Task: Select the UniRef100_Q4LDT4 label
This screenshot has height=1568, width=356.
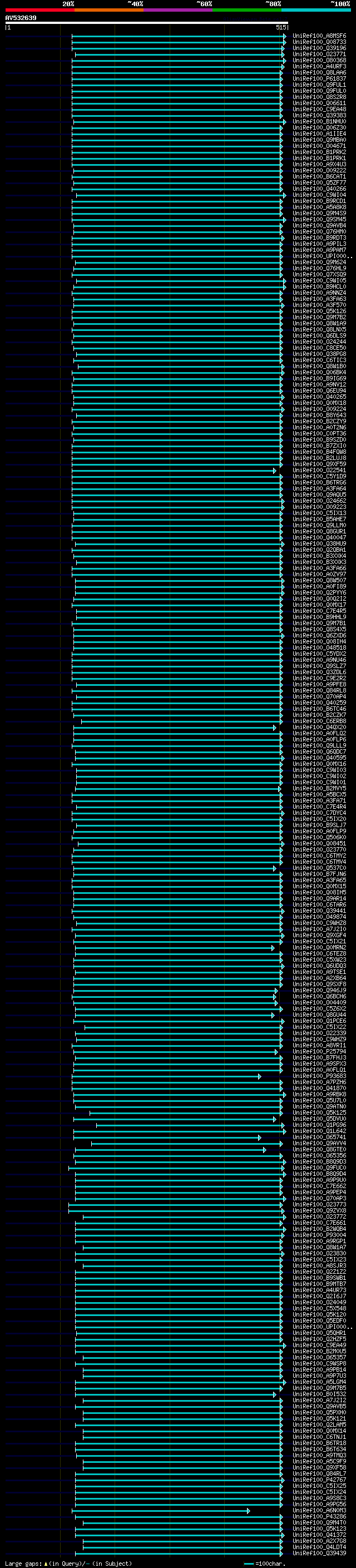Action: 319,1547
